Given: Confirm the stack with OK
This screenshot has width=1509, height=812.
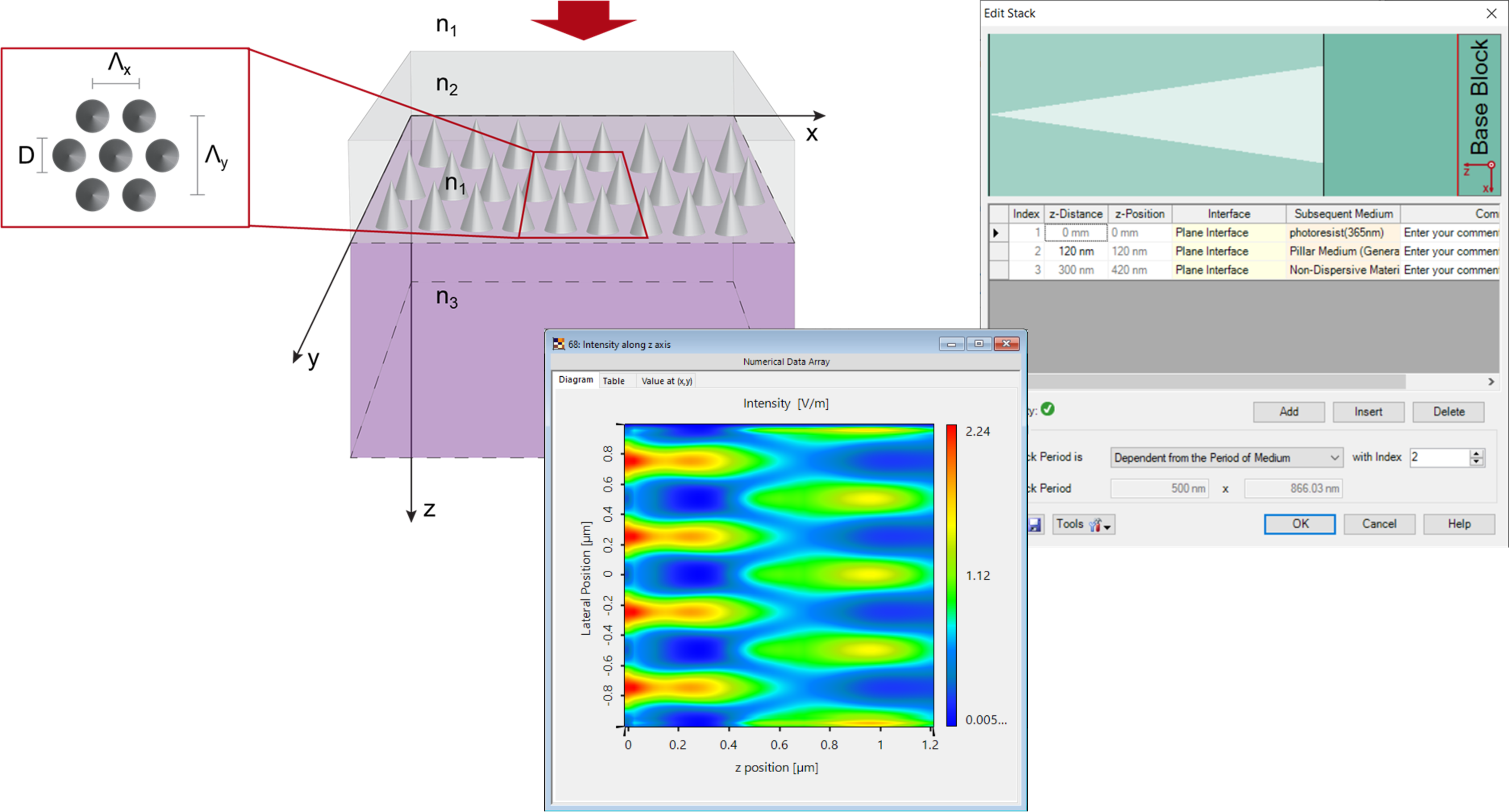Looking at the screenshot, I should 1300,524.
